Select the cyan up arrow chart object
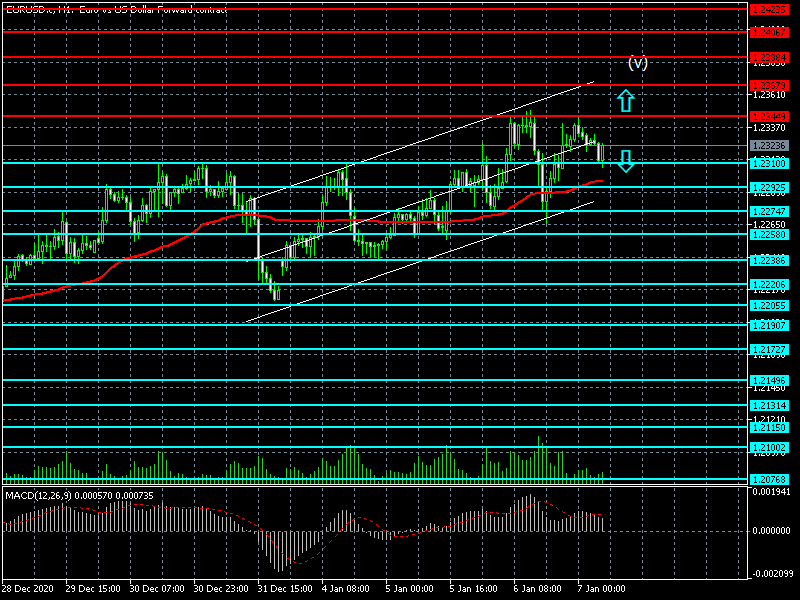 tap(626, 101)
